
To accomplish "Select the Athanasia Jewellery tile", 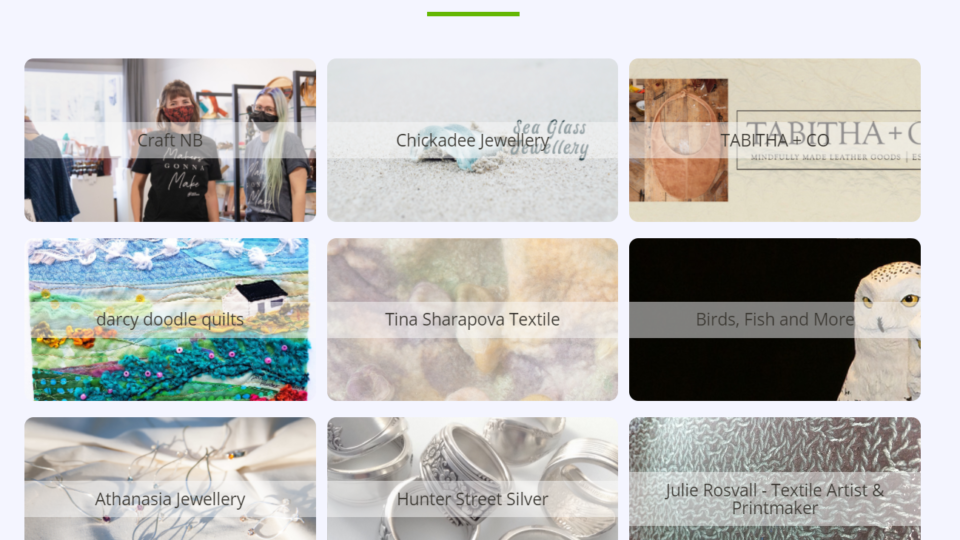I will (x=170, y=479).
